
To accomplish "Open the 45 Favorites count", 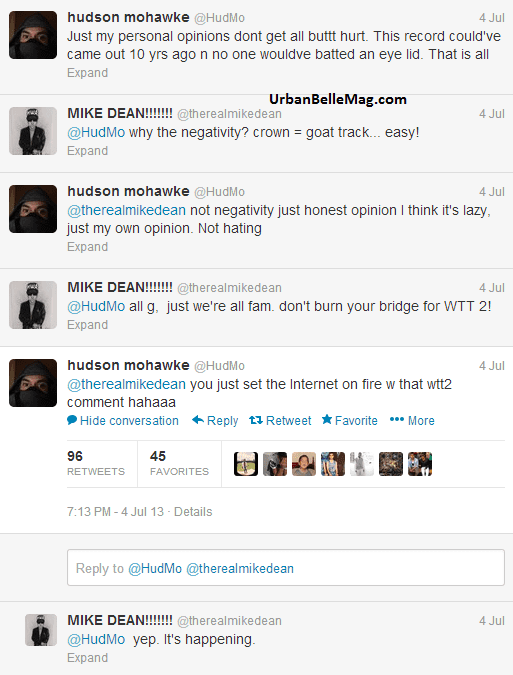I will (179, 463).
